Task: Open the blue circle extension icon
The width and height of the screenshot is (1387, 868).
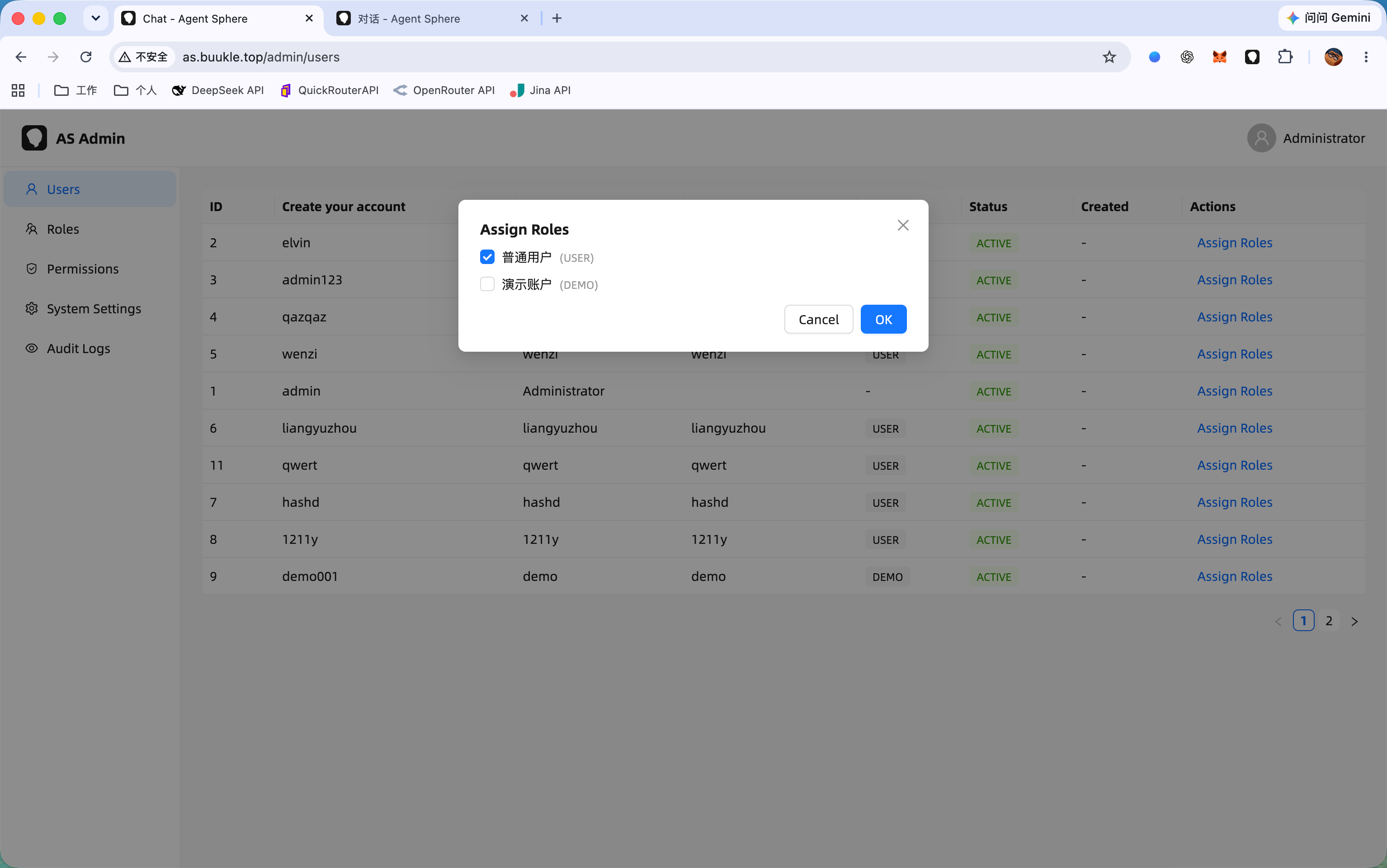Action: tap(1155, 57)
